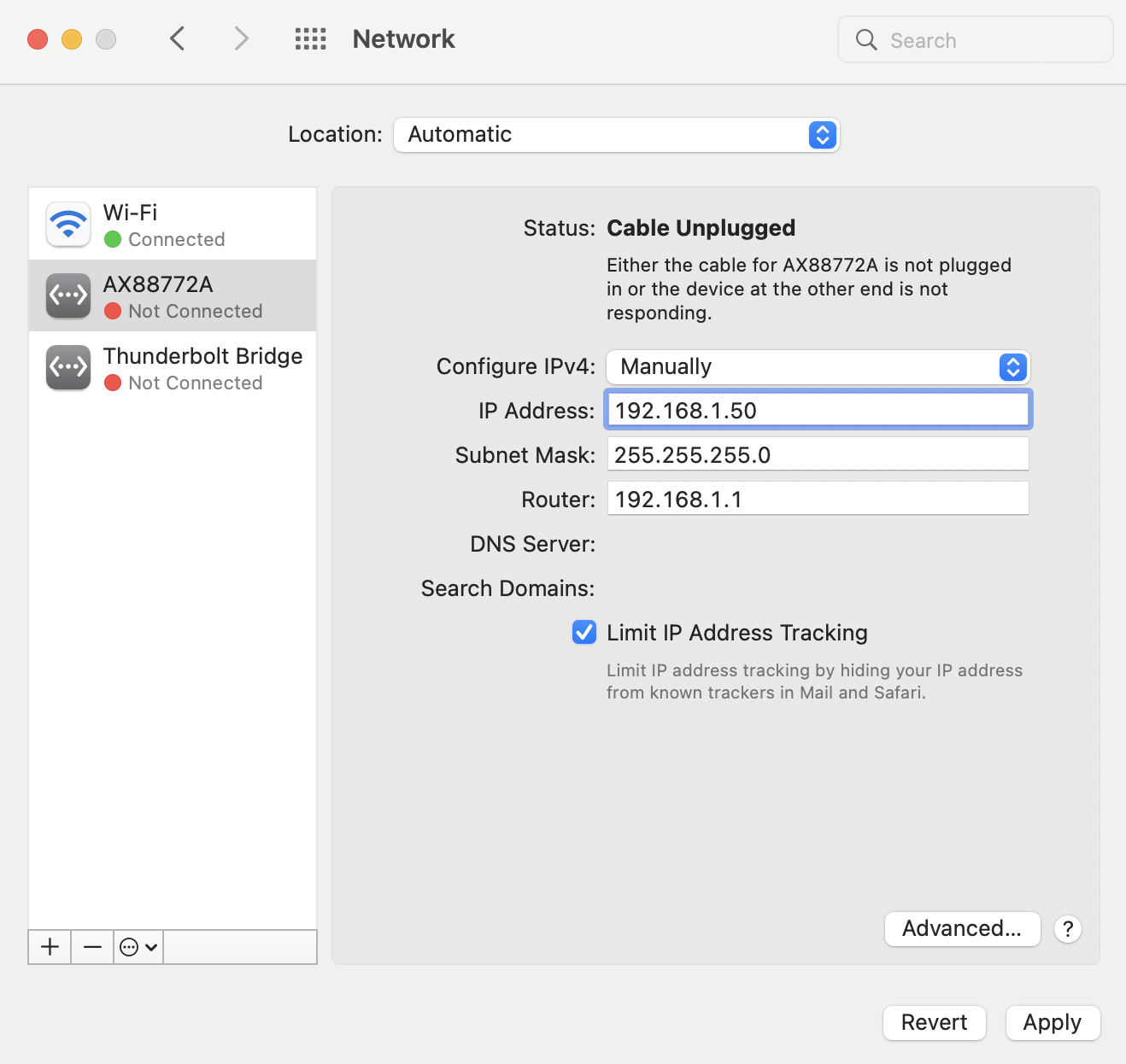Open Configure IPv4 dropdown set to Manually
The height and width of the screenshot is (1064, 1126).
[818, 367]
